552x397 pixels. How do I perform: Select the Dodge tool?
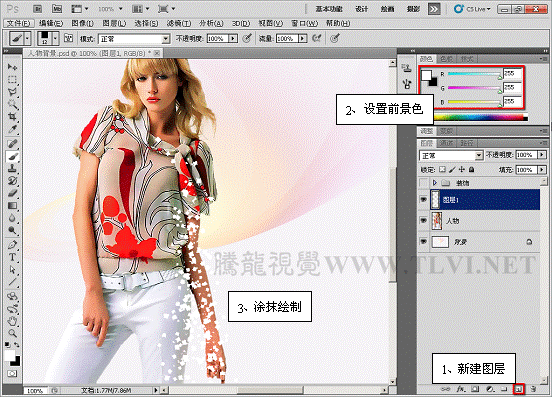pyautogui.click(x=12, y=231)
